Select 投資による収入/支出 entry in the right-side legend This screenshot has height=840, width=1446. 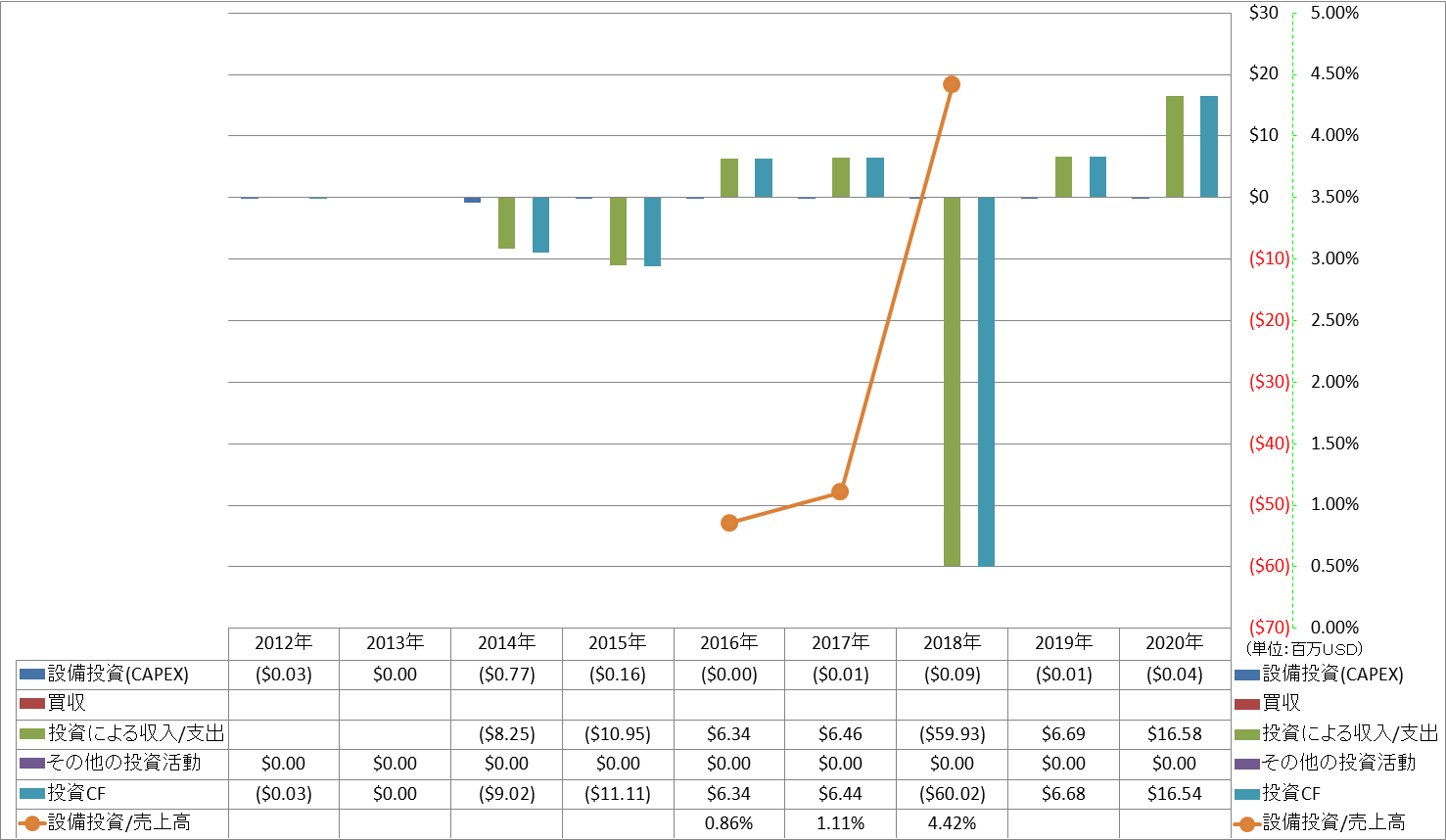[1336, 733]
